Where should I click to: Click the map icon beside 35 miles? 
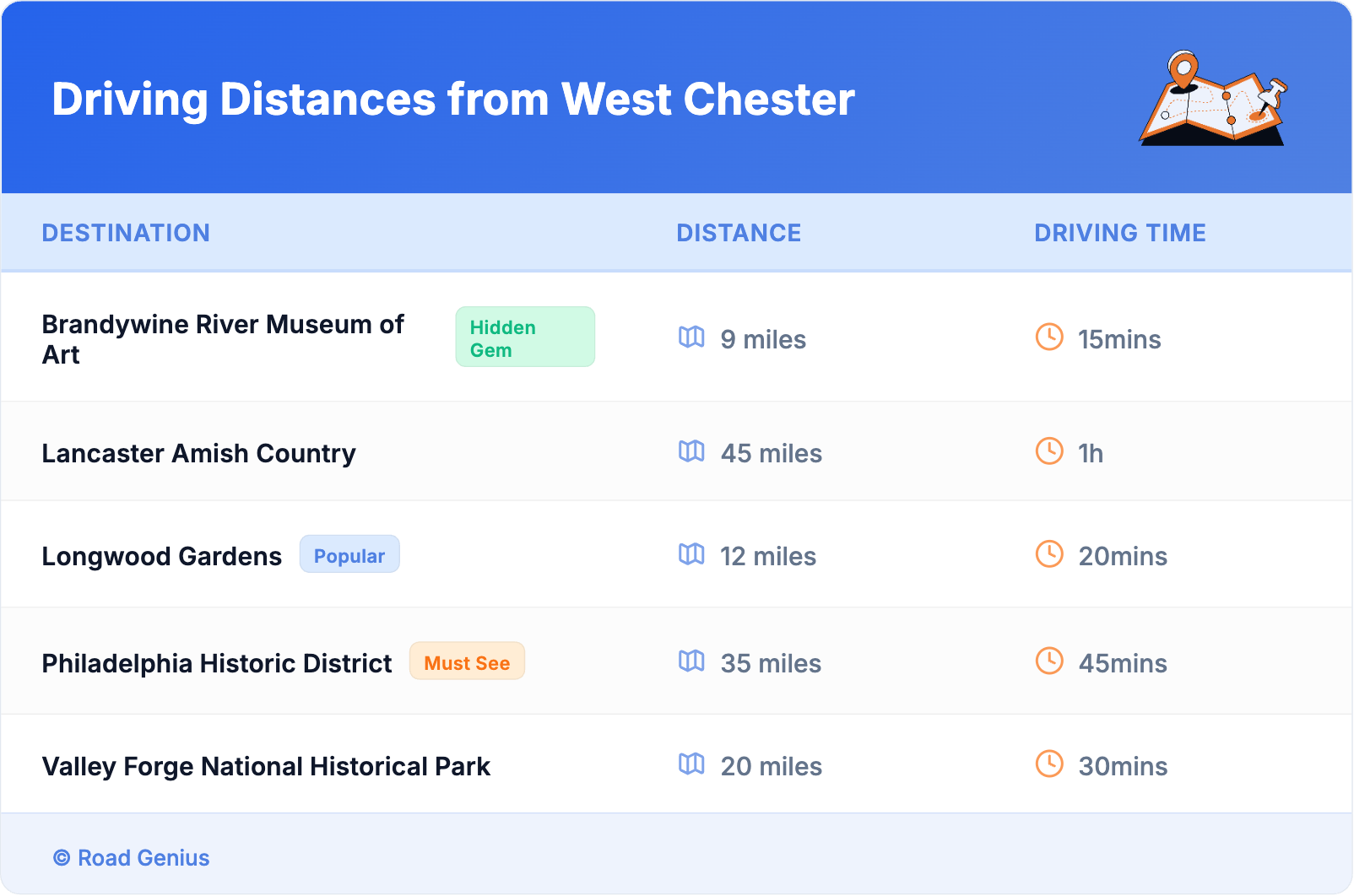[691, 661]
